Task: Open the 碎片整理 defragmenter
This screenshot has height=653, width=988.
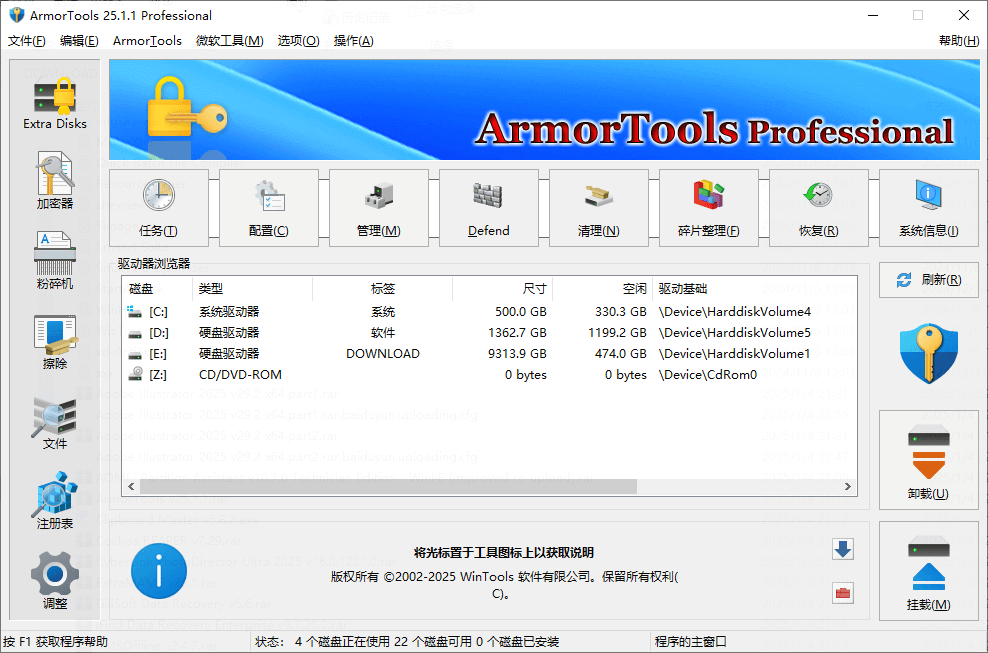Action: click(708, 207)
